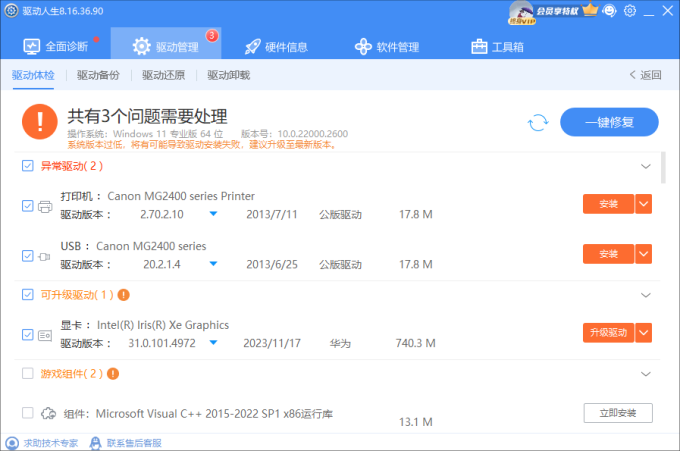The width and height of the screenshot is (680, 451).
Task: Open the feedback smiley face icon
Action: tap(610, 10)
